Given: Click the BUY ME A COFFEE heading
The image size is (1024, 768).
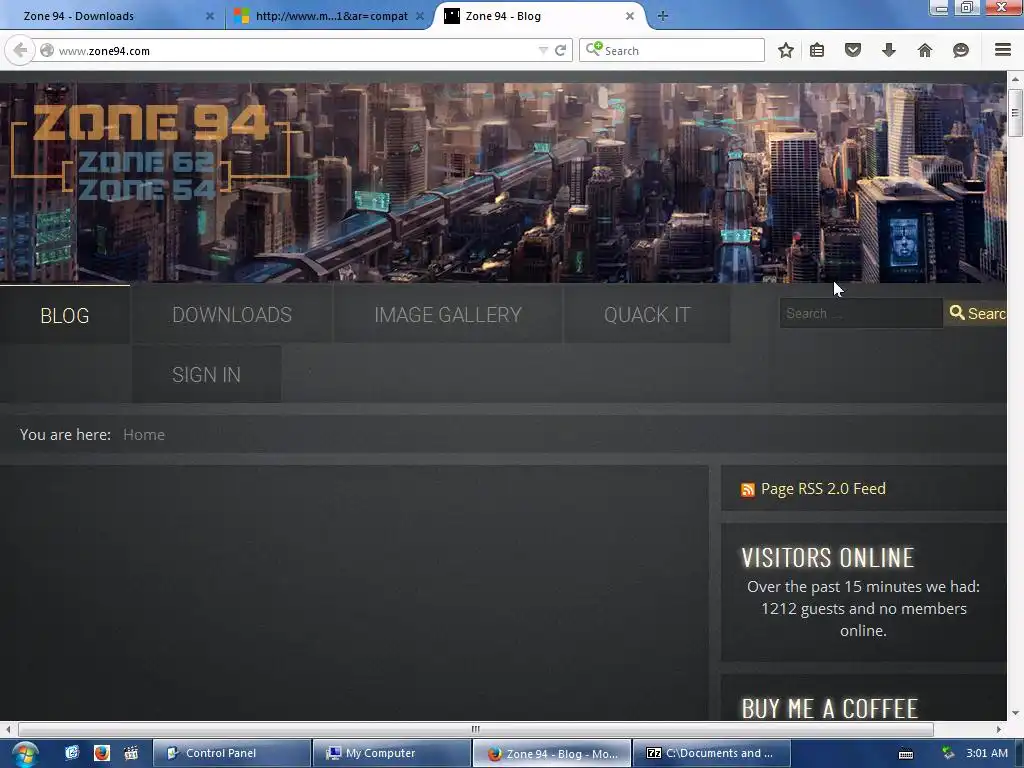Looking at the screenshot, I should tap(829, 709).
